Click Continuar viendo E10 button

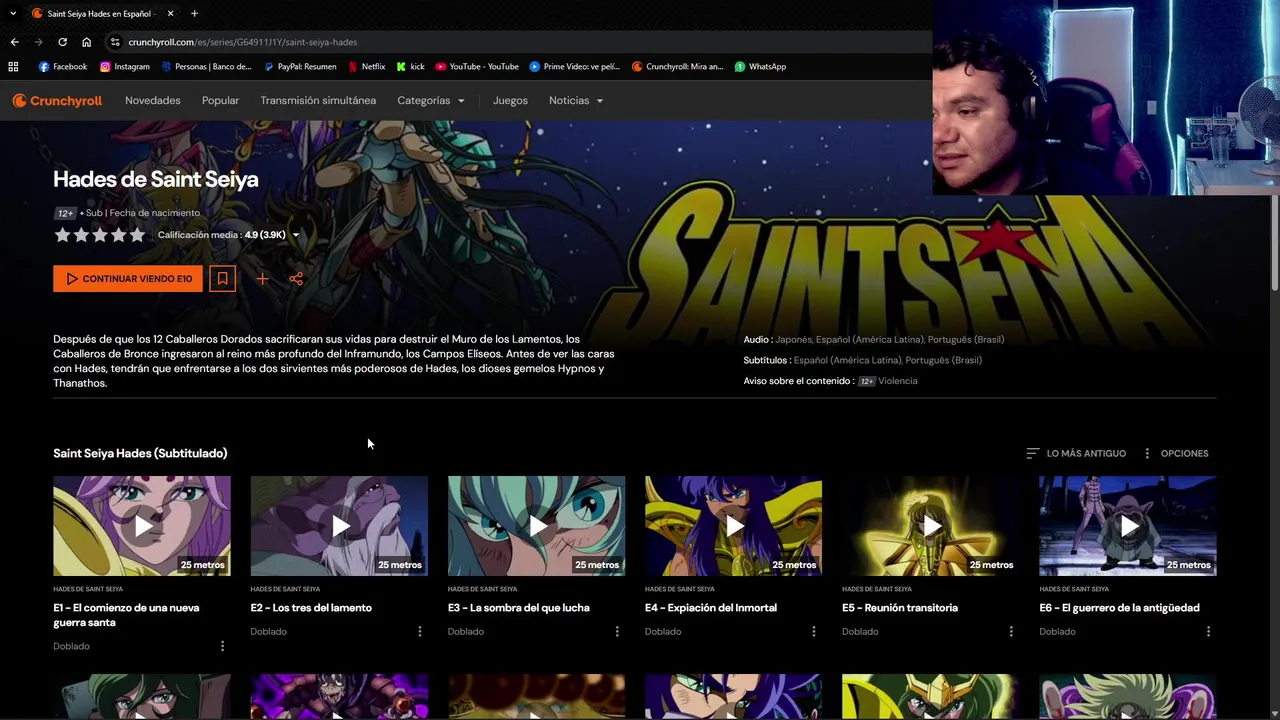[x=128, y=279]
